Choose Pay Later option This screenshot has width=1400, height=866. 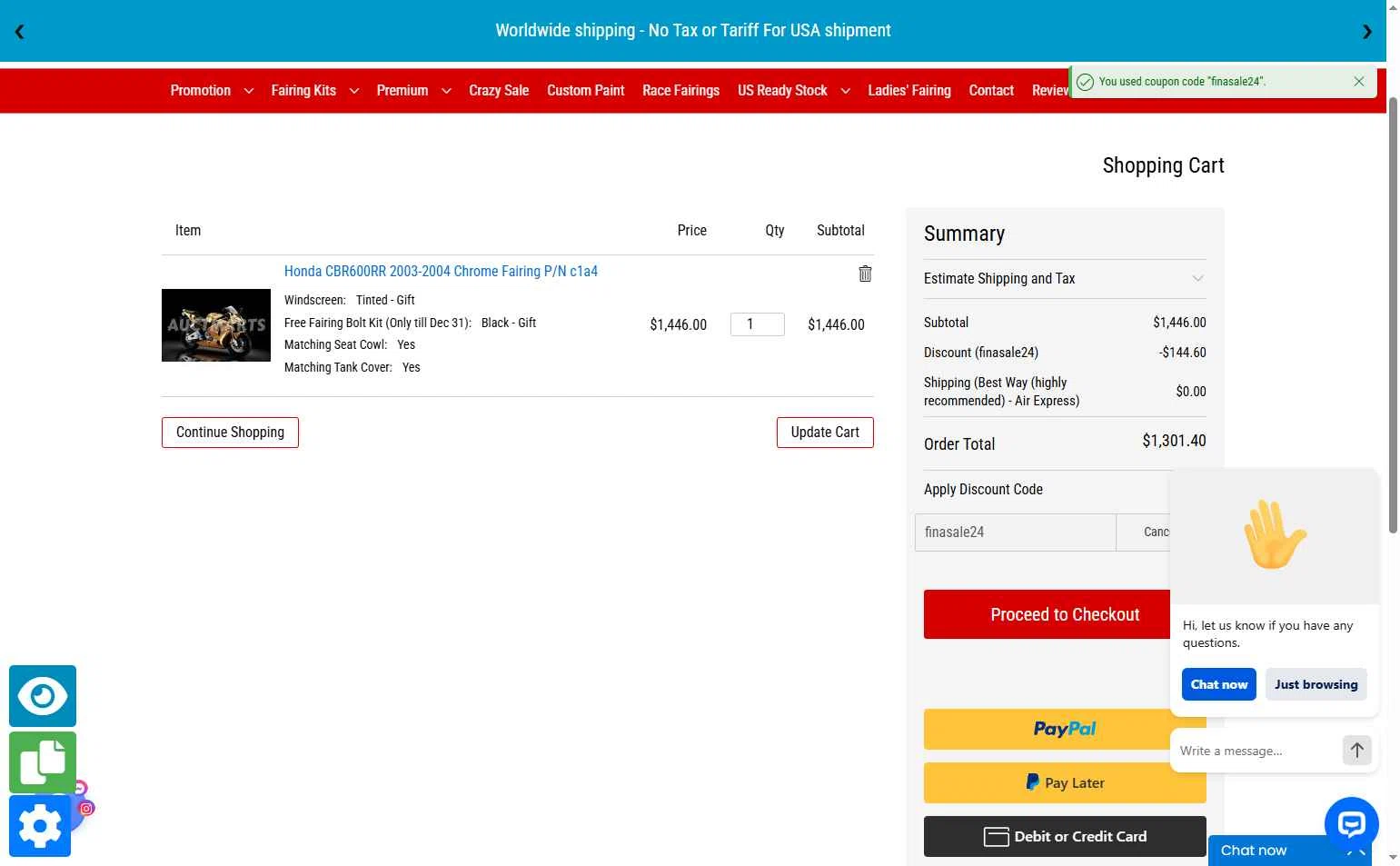point(1065,782)
